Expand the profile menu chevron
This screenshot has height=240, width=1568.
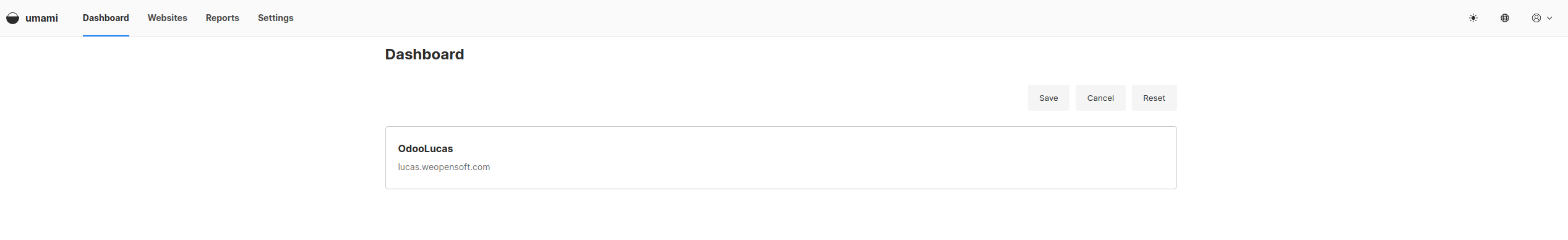pos(1549,18)
